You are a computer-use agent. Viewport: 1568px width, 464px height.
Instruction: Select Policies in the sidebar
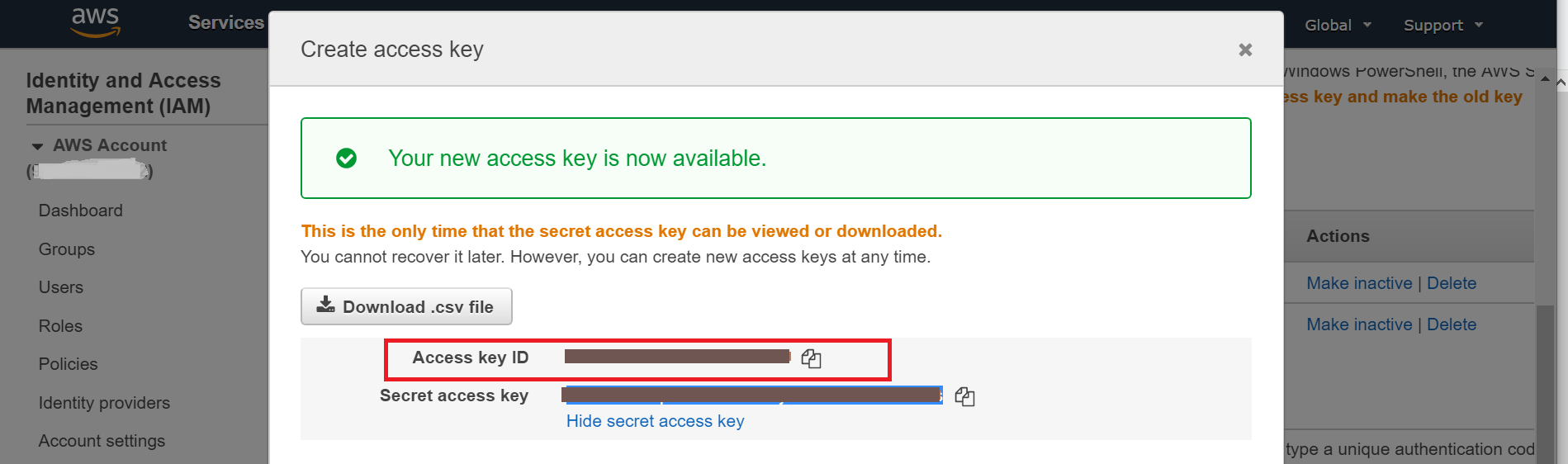click(x=68, y=364)
